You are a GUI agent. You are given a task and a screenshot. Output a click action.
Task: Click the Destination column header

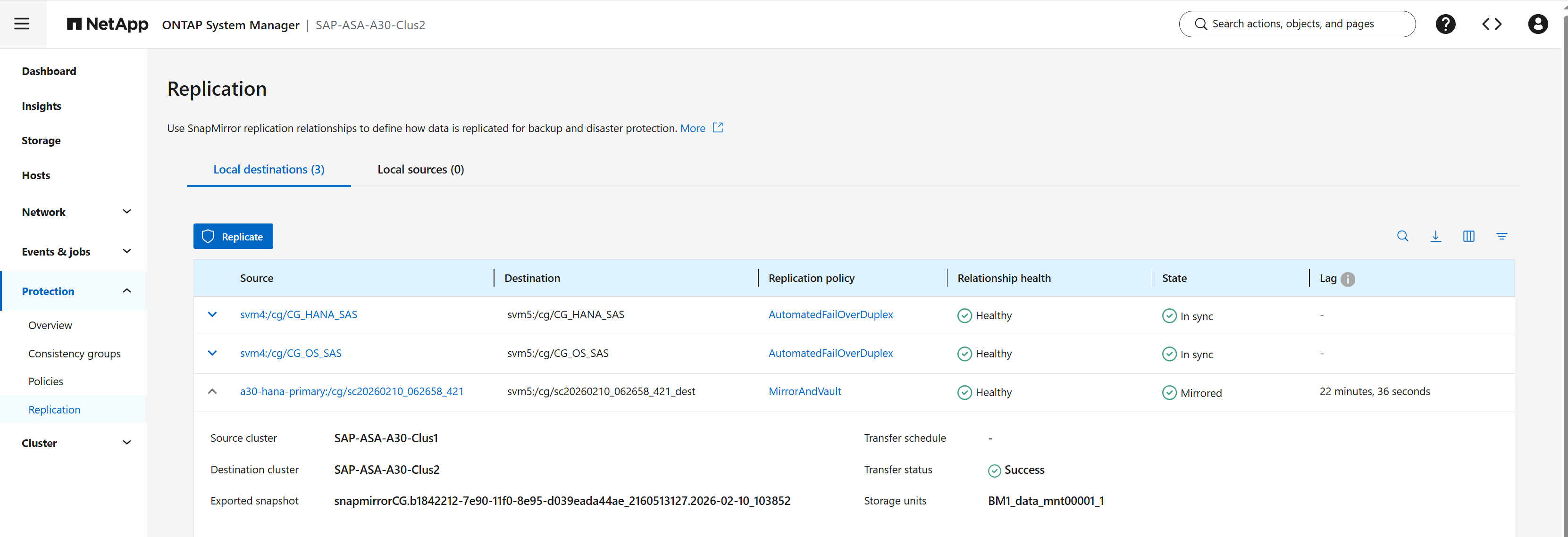(532, 278)
